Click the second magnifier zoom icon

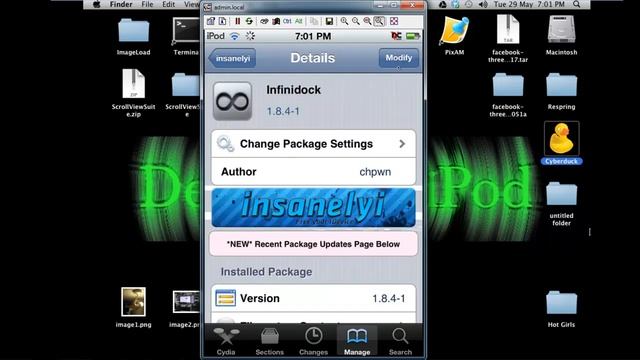click(356, 21)
